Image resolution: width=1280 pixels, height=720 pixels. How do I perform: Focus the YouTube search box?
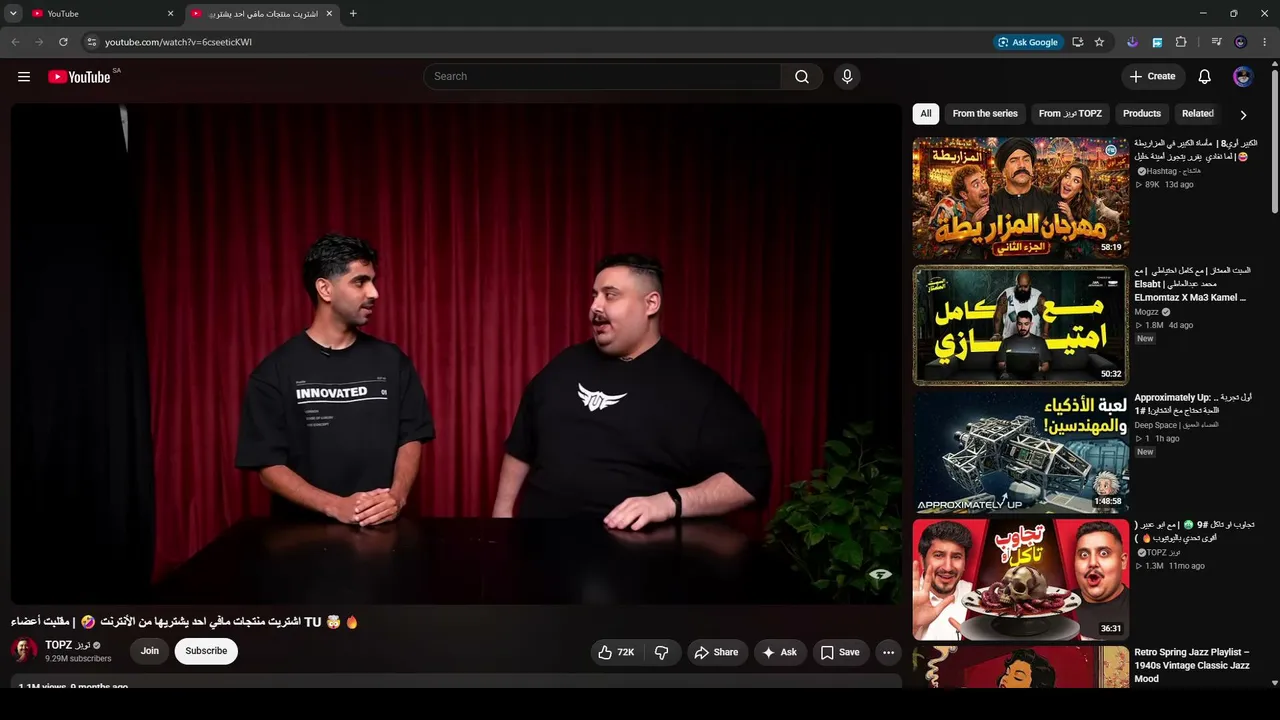602,77
